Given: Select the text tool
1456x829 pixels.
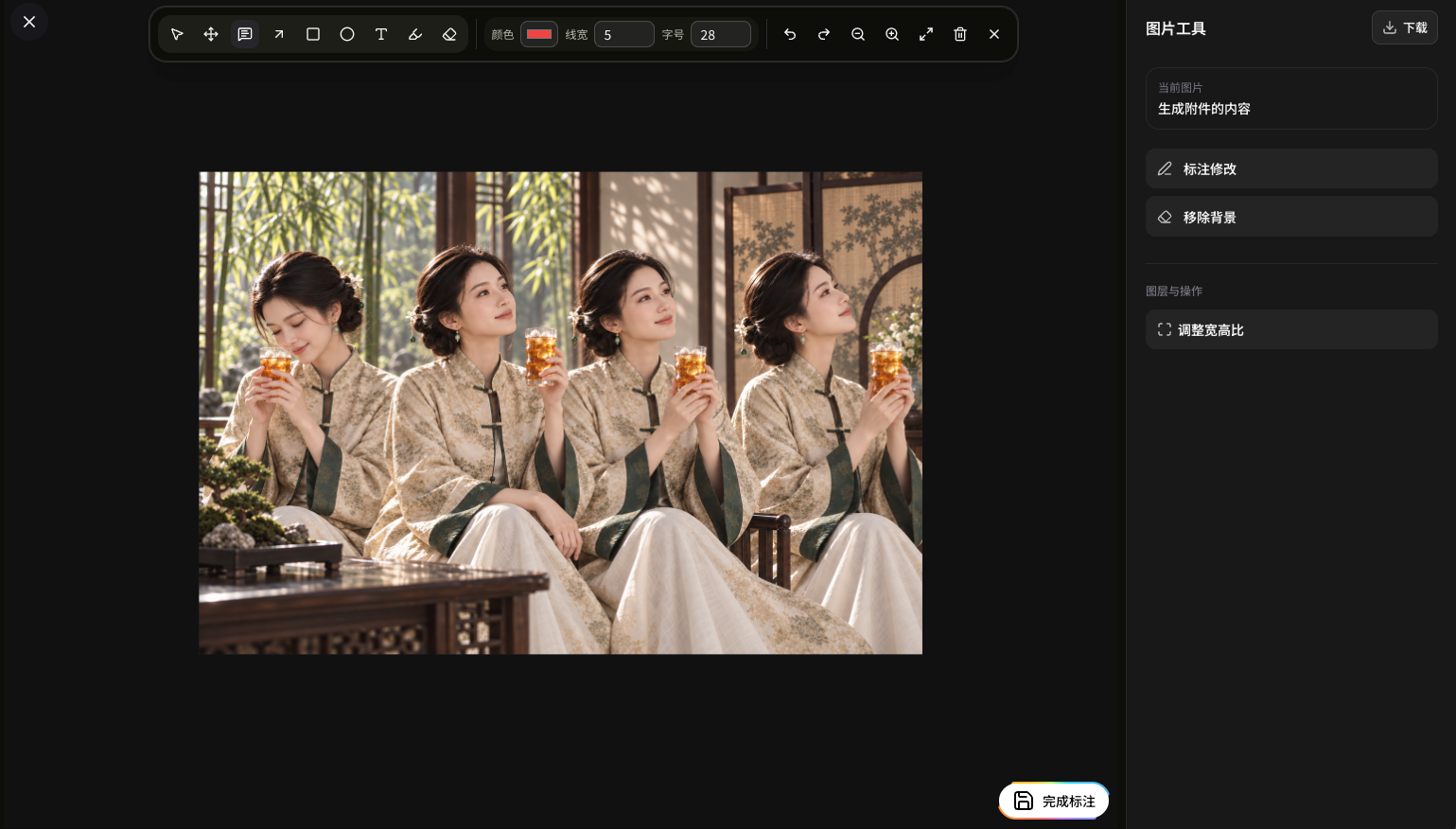Looking at the screenshot, I should 381,34.
